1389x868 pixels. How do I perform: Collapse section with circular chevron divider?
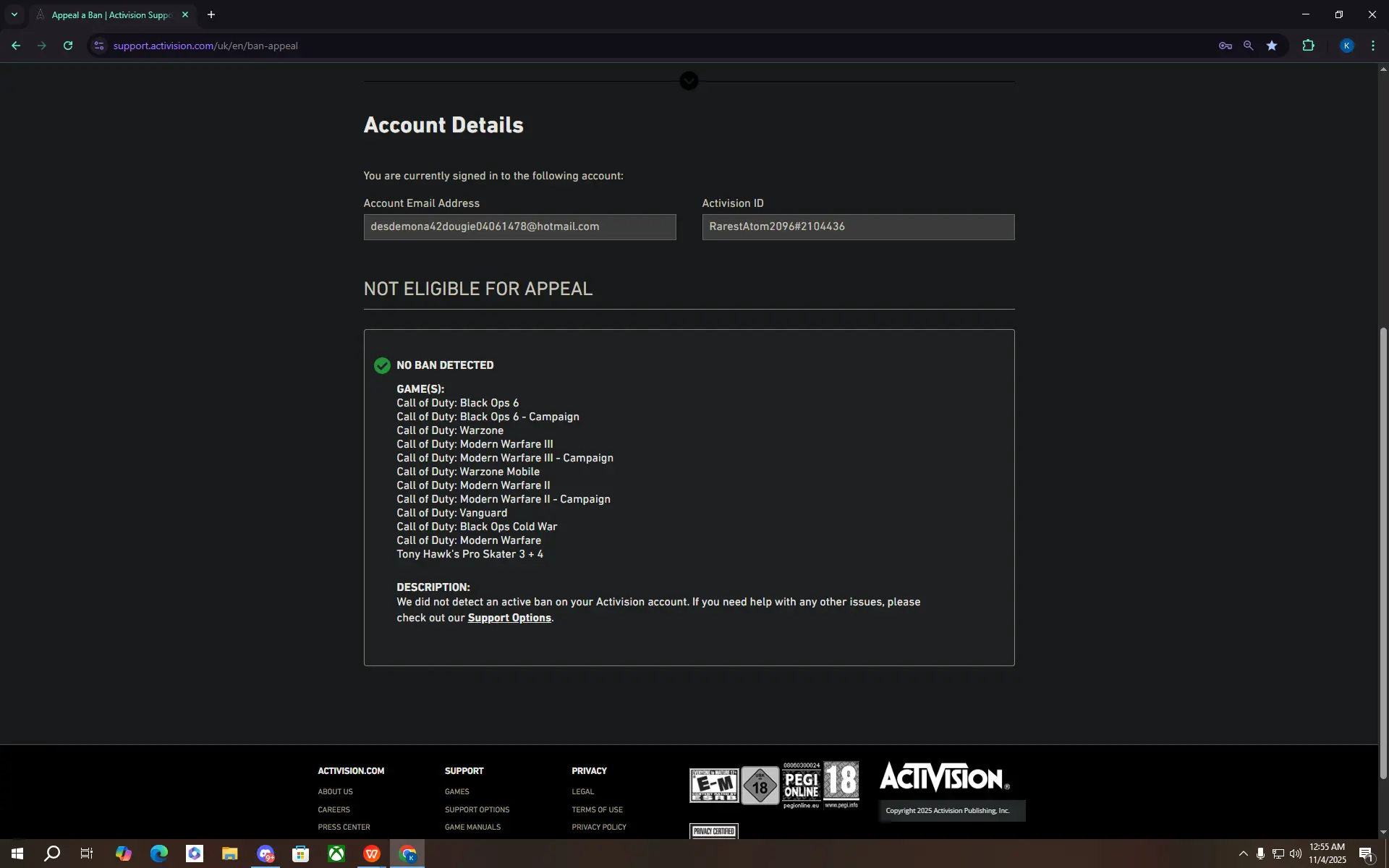(689, 81)
